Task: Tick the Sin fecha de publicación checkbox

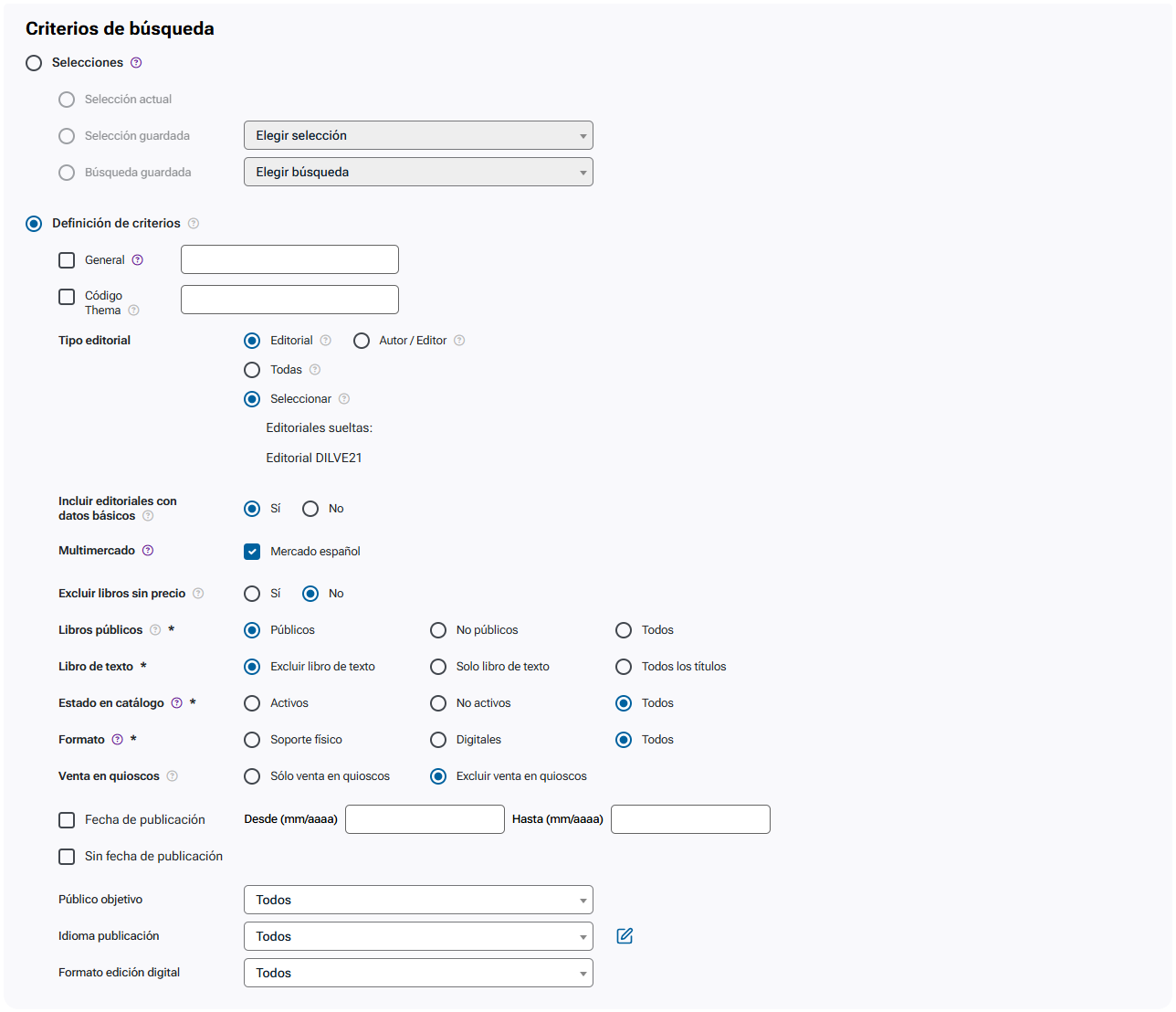Action: click(67, 857)
